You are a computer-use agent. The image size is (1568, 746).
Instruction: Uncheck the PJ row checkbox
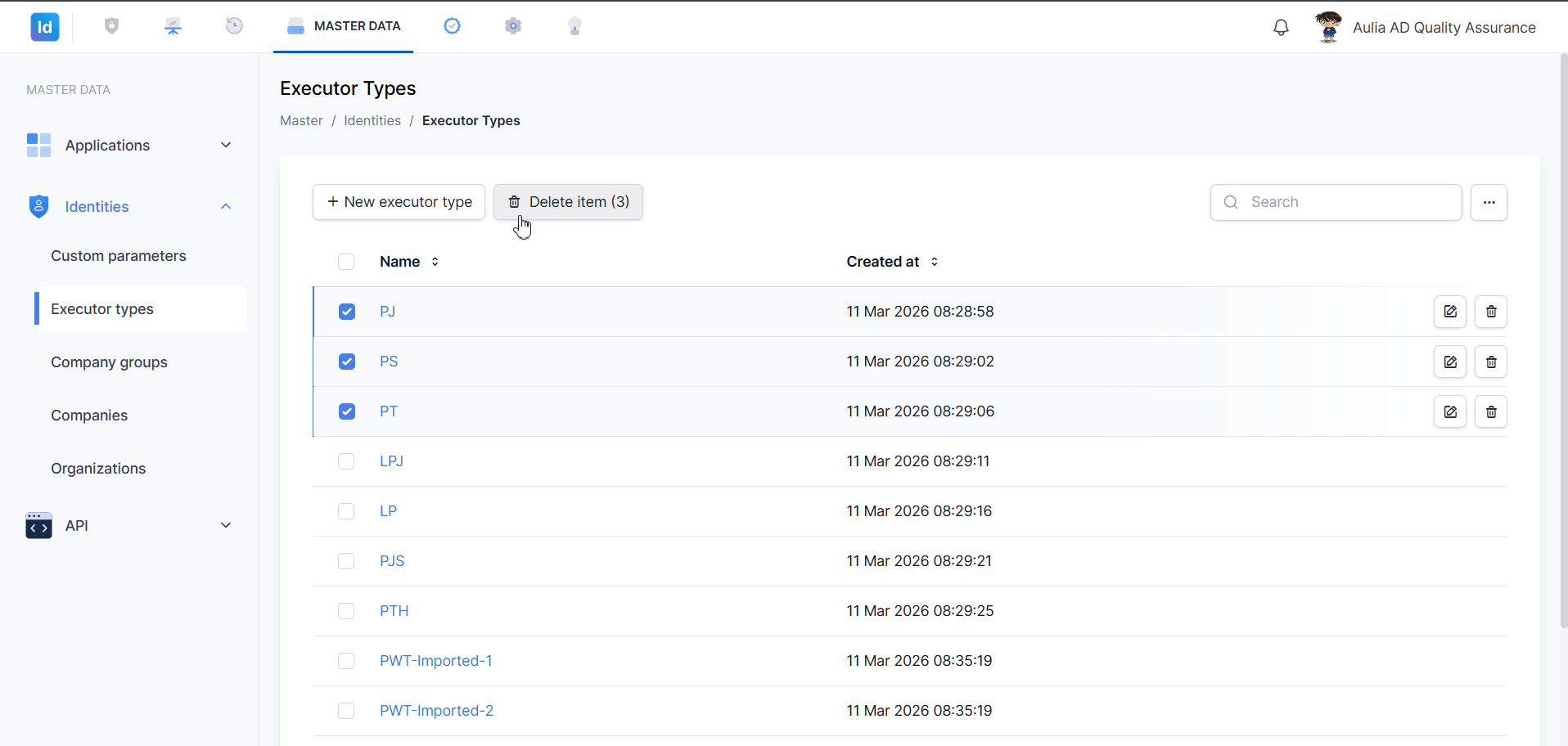[x=347, y=312]
